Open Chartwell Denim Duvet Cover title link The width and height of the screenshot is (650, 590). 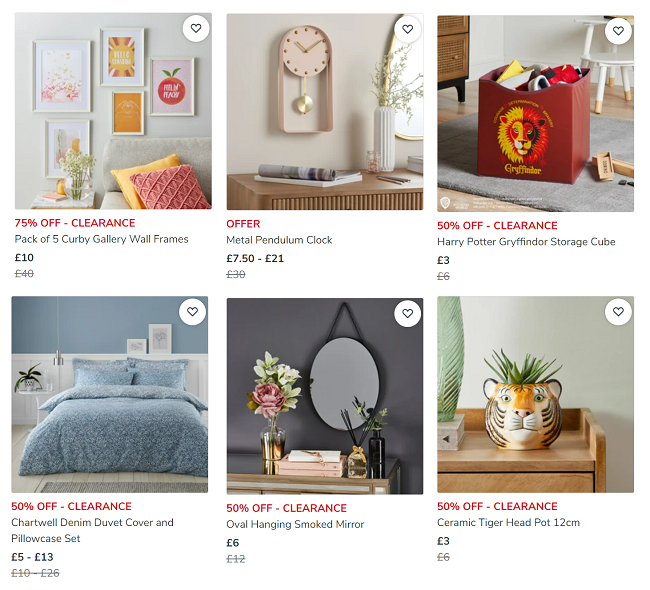tap(92, 530)
